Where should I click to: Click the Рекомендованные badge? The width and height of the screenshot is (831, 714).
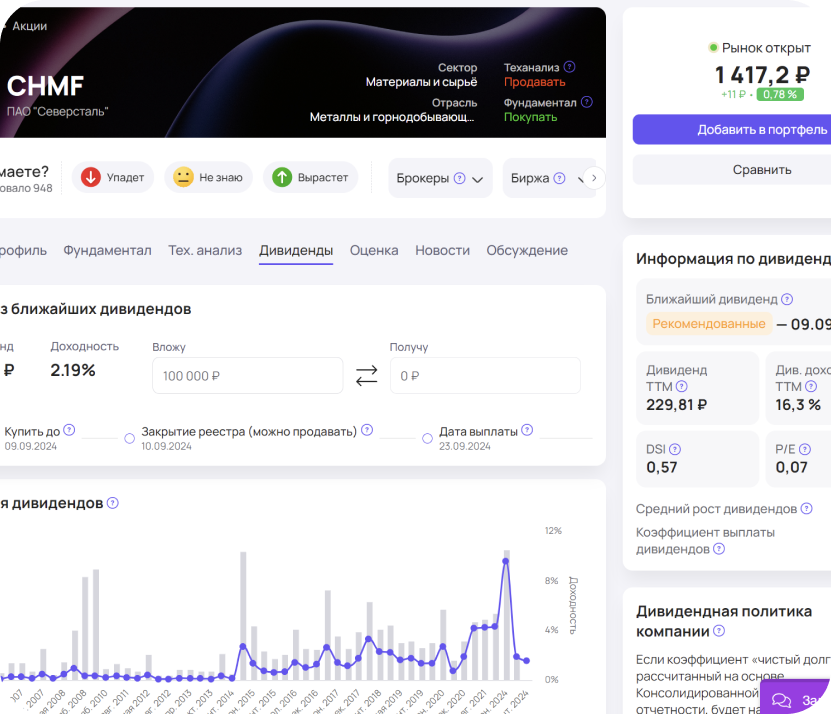pyautogui.click(x=709, y=323)
